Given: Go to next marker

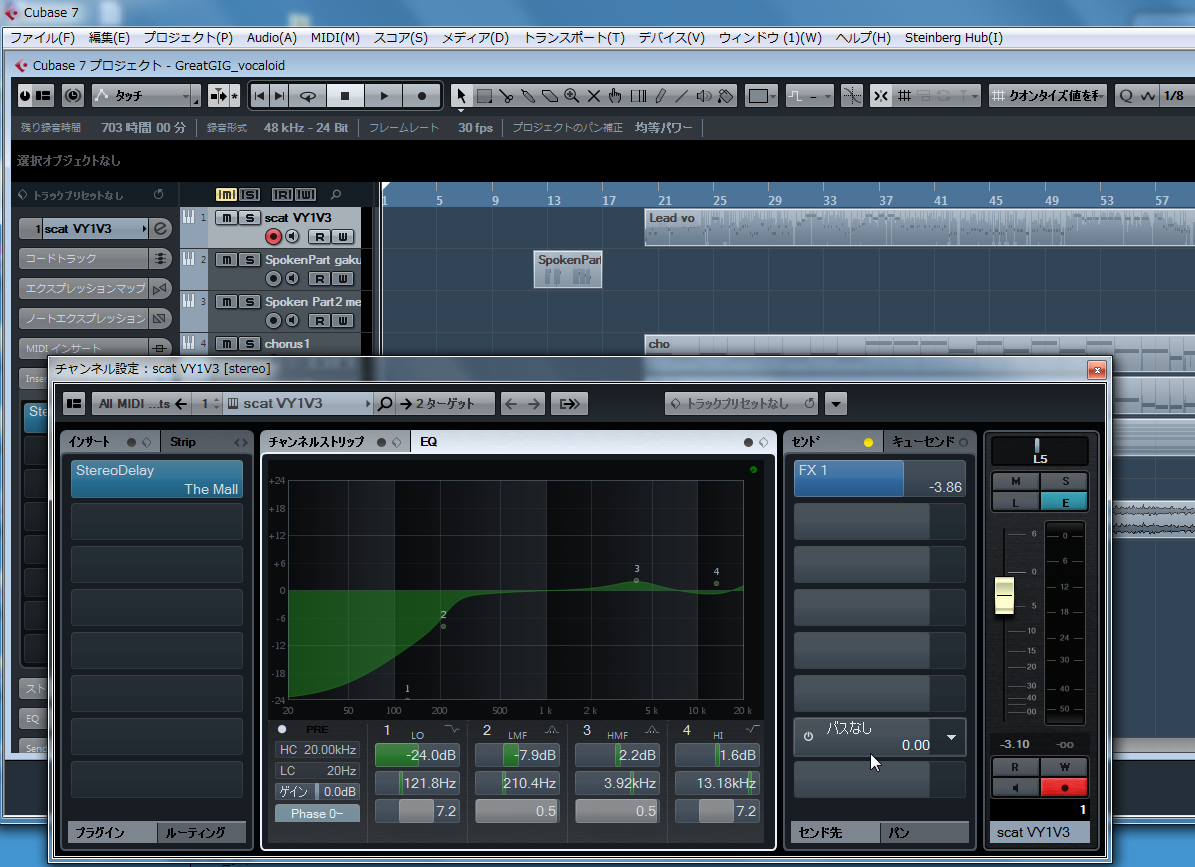Looking at the screenshot, I should [x=280, y=96].
